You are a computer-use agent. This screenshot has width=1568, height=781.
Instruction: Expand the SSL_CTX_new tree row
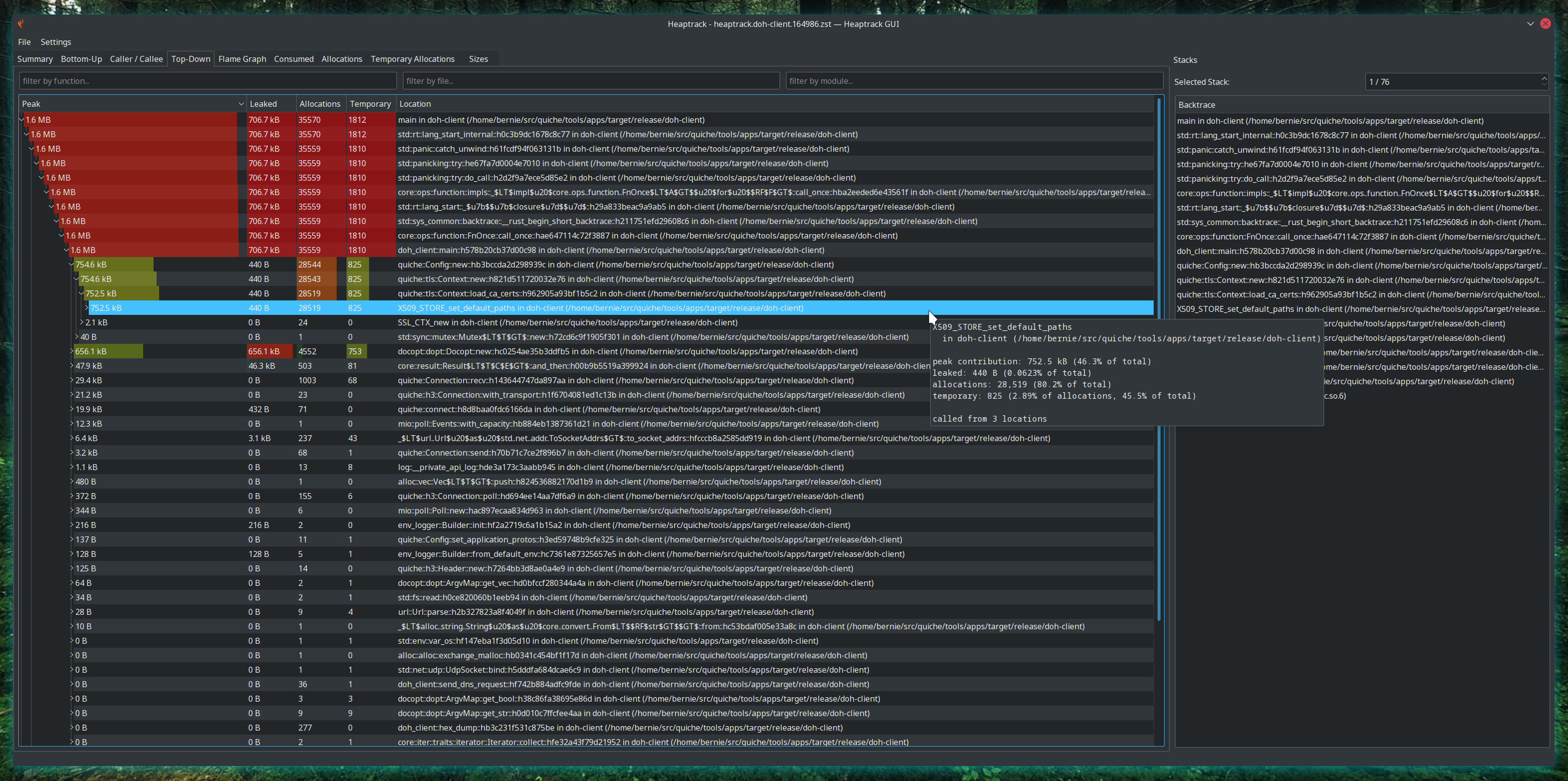[82, 322]
